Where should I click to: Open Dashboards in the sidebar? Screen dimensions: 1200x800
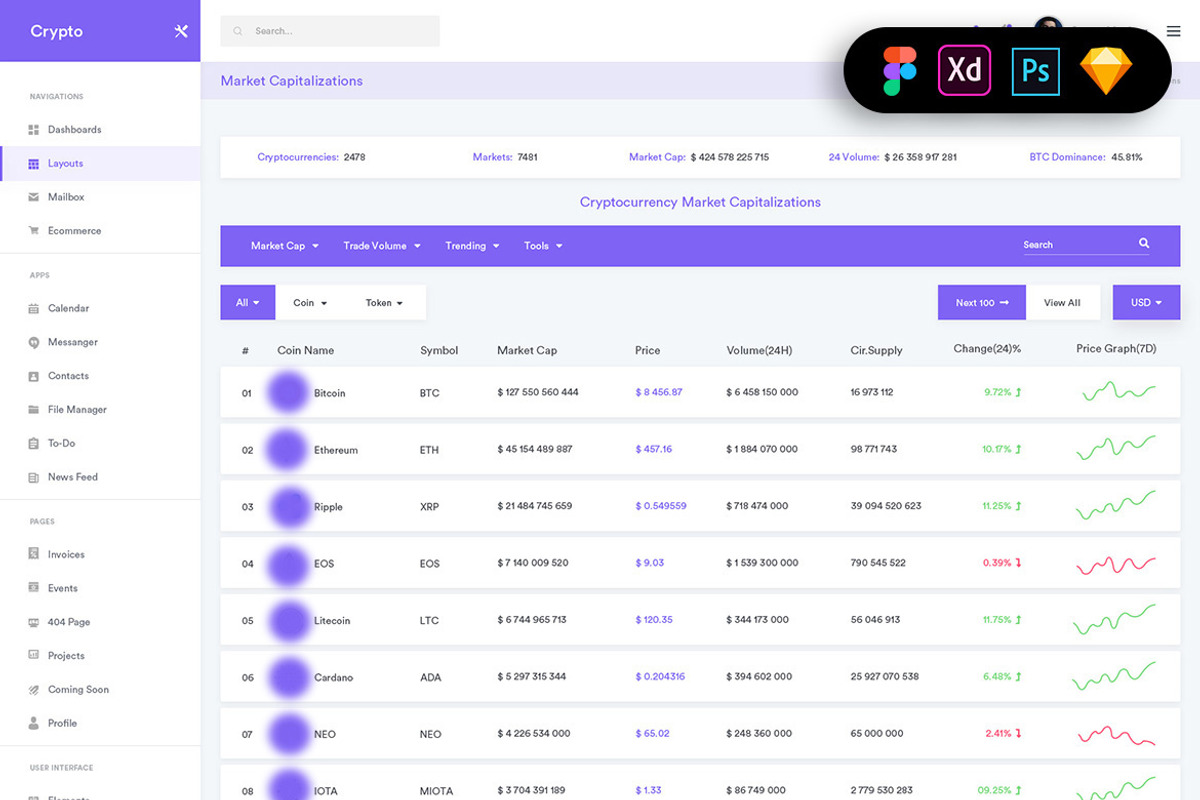click(x=74, y=130)
